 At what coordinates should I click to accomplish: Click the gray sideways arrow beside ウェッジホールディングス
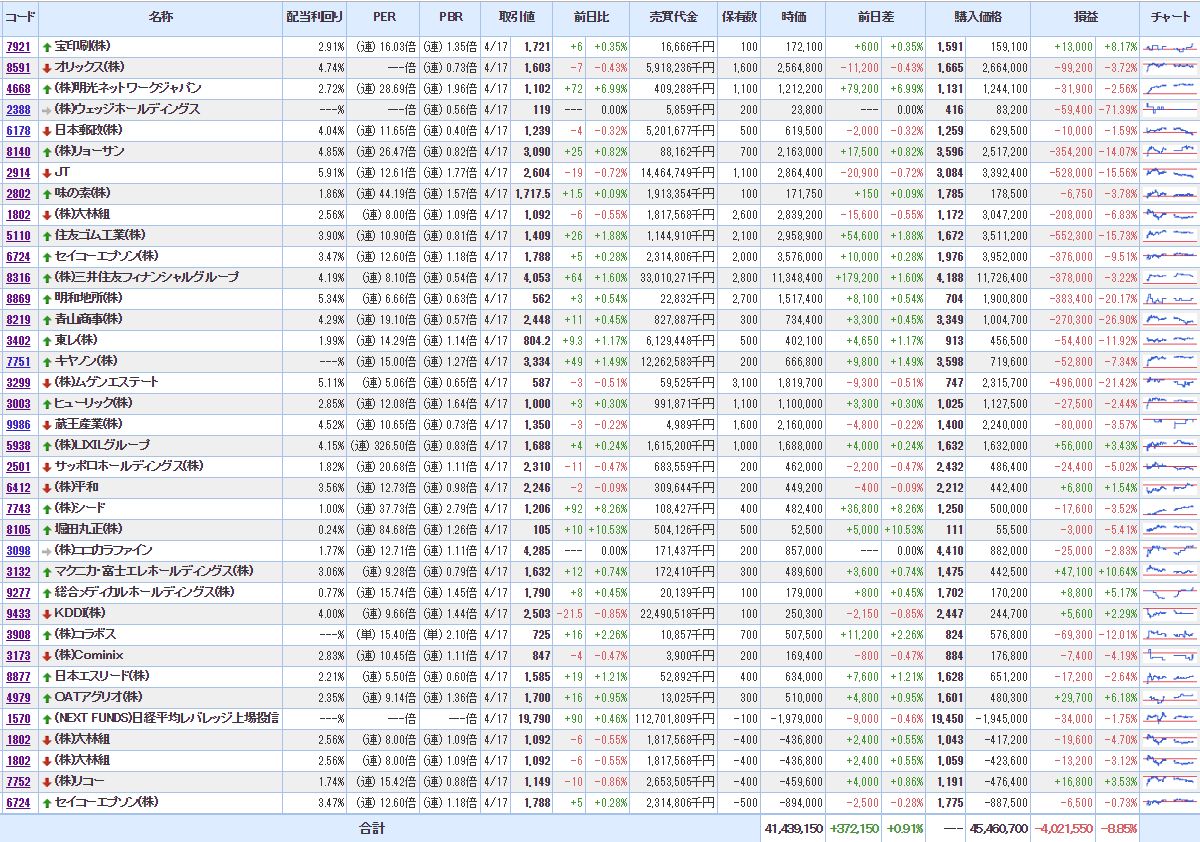click(47, 110)
